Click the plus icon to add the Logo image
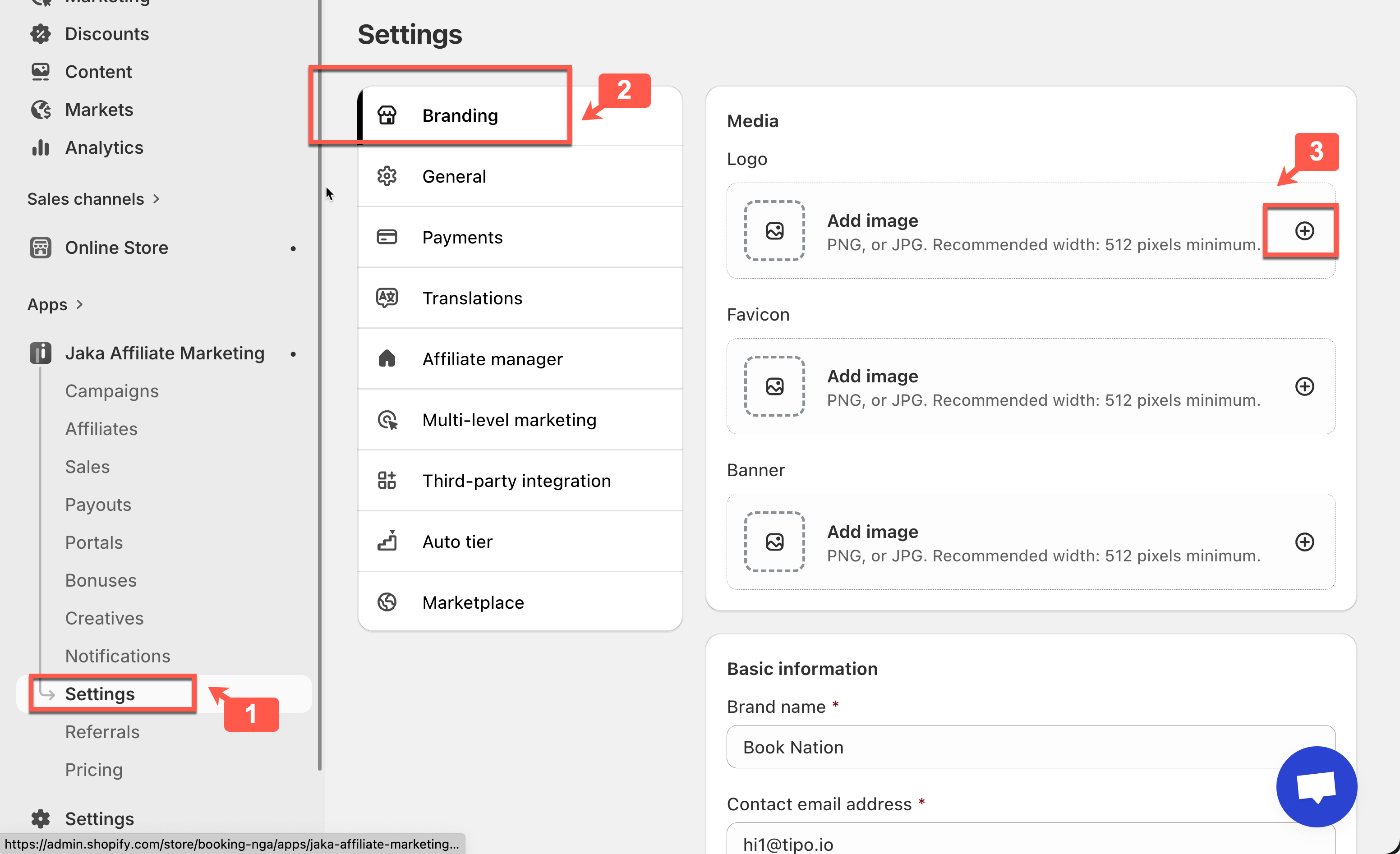Screen dimensions: 1400x854 tap(1304, 231)
